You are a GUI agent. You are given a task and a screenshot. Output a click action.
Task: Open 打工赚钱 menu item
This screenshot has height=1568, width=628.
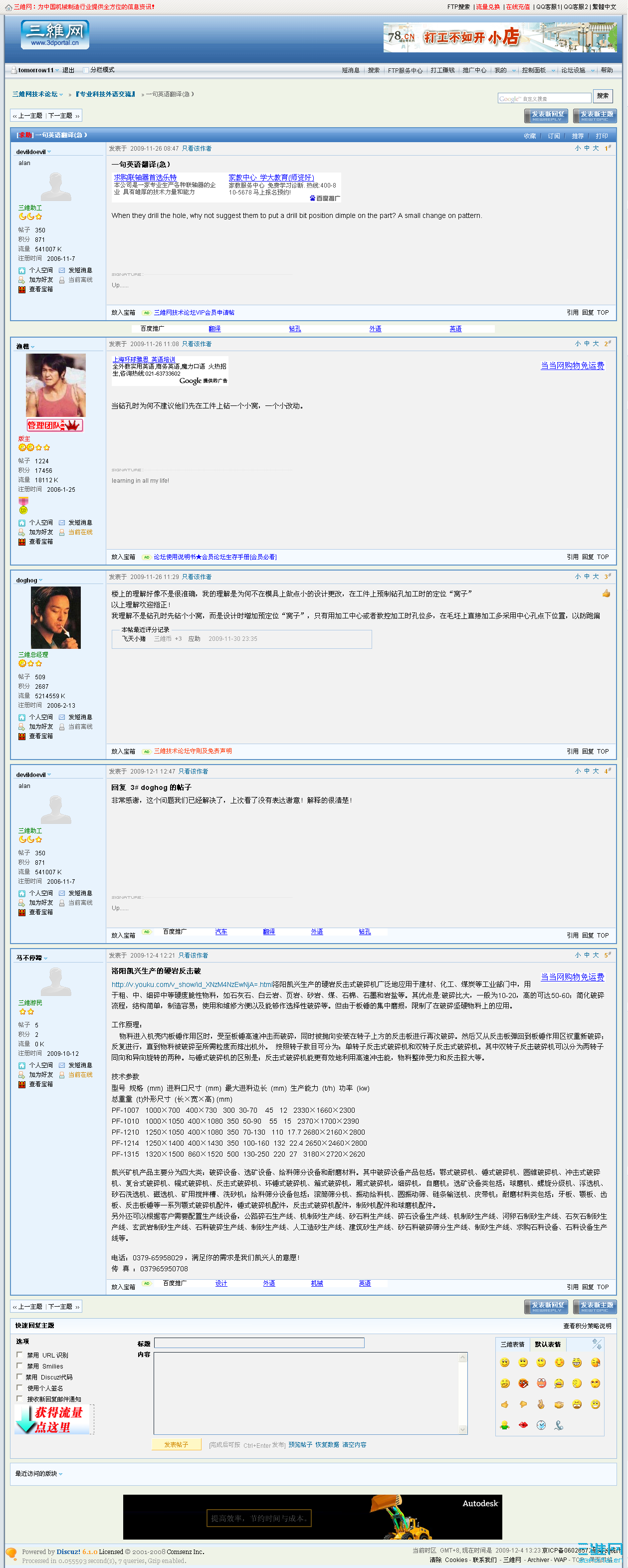click(442, 71)
